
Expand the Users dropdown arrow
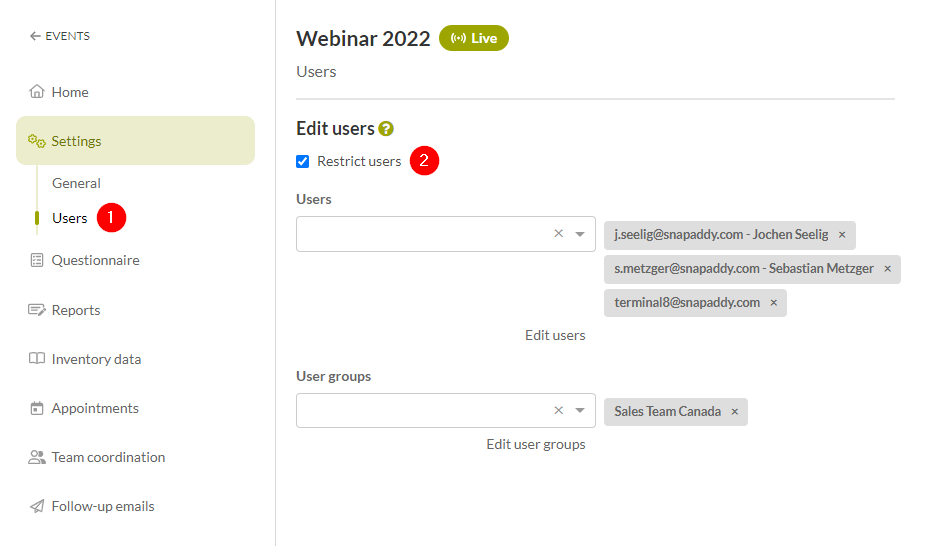click(580, 234)
